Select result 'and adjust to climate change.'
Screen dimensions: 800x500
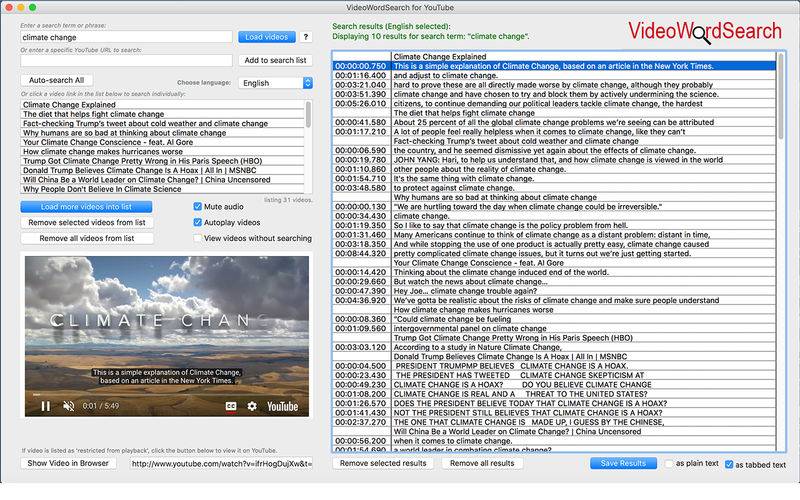pos(555,75)
